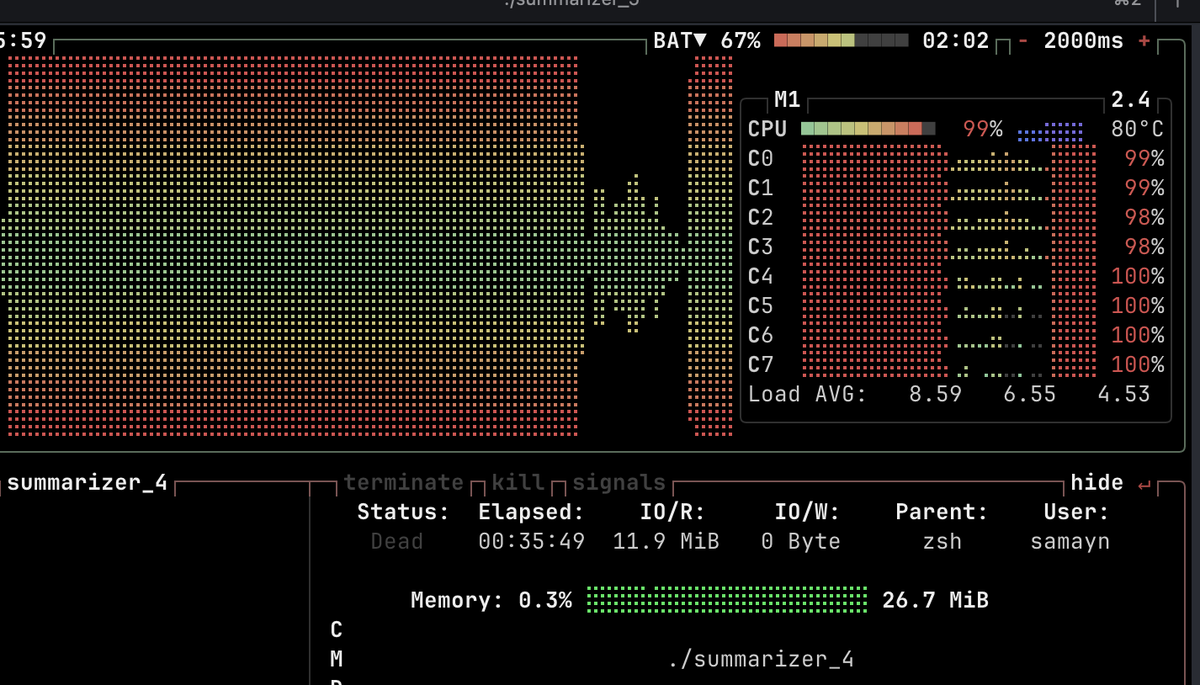Click the IO/R value 11.9 MiB

point(666,541)
